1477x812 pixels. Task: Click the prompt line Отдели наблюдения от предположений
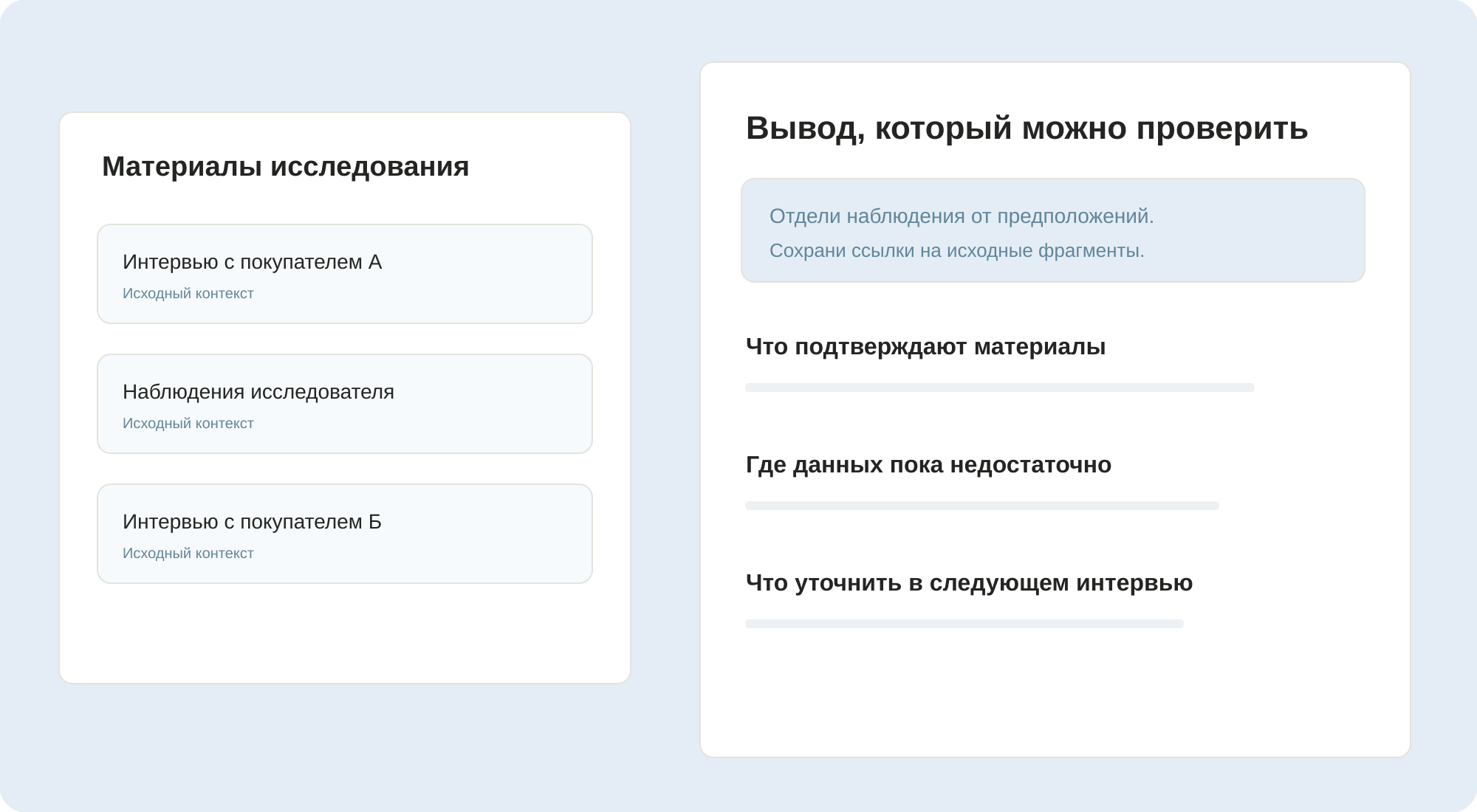(962, 216)
